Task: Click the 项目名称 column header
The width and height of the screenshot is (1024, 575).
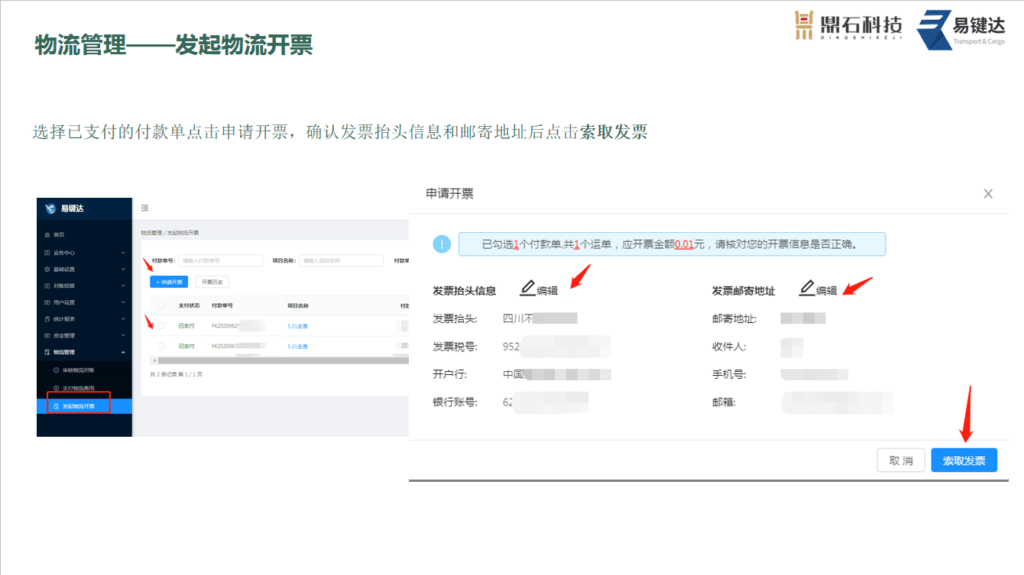Action: 298,306
